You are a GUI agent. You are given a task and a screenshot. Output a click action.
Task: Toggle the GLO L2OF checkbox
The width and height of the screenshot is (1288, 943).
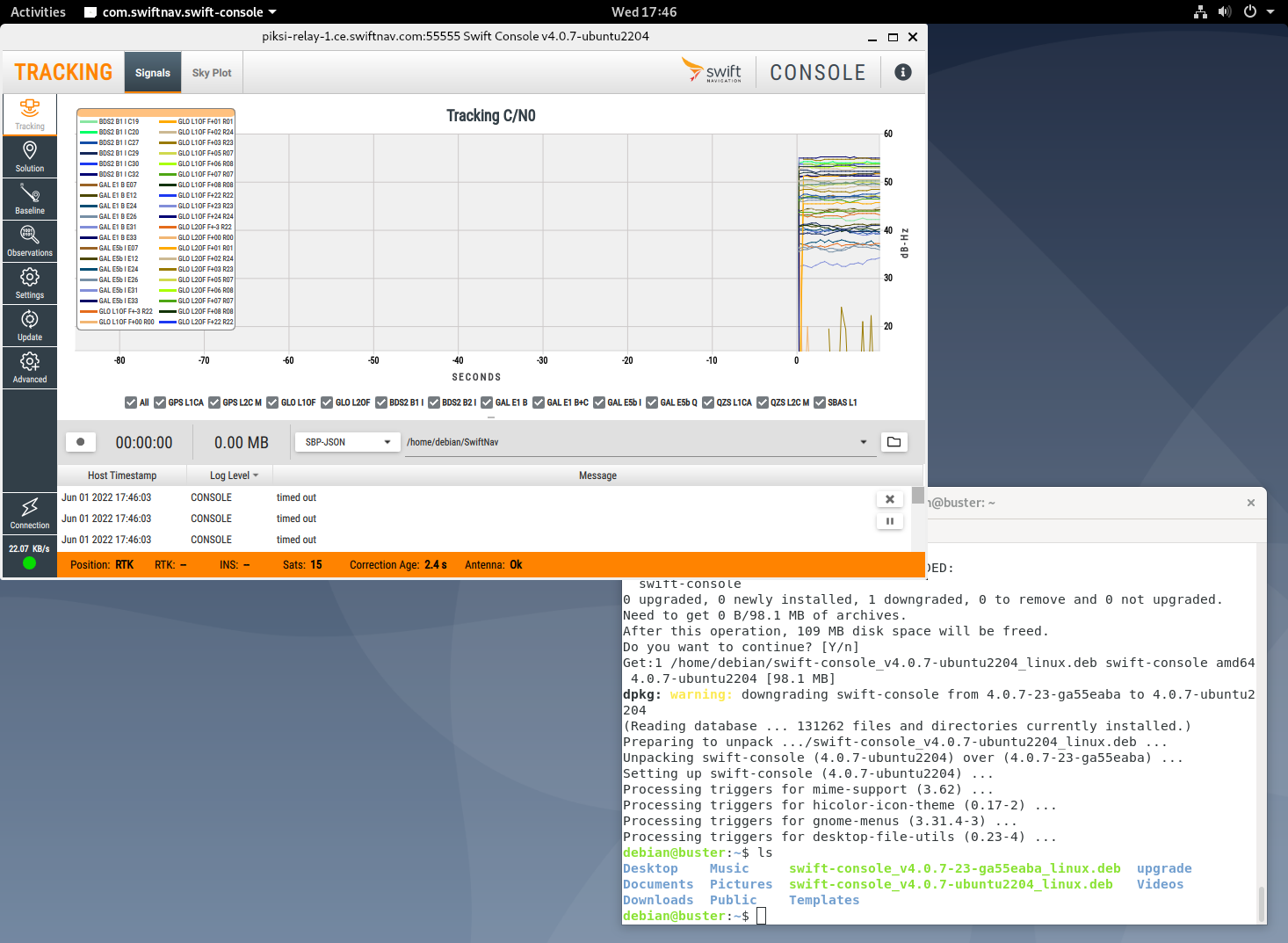click(x=327, y=403)
